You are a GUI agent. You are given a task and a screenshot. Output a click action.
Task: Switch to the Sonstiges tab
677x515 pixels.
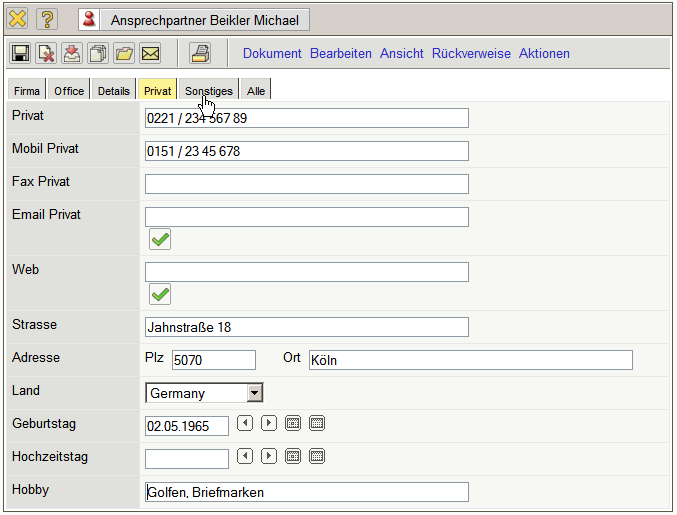208,91
